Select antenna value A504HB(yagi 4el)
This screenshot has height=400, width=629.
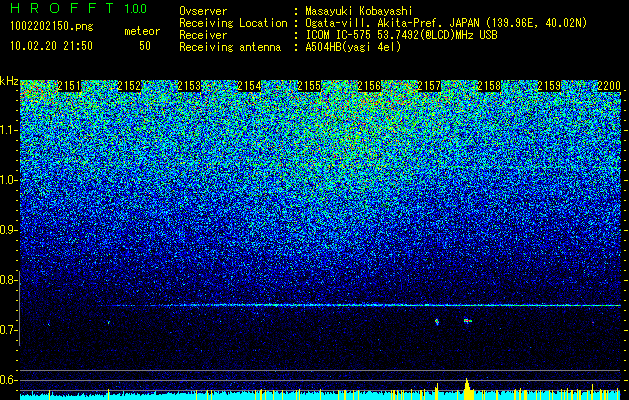[x=353, y=47]
